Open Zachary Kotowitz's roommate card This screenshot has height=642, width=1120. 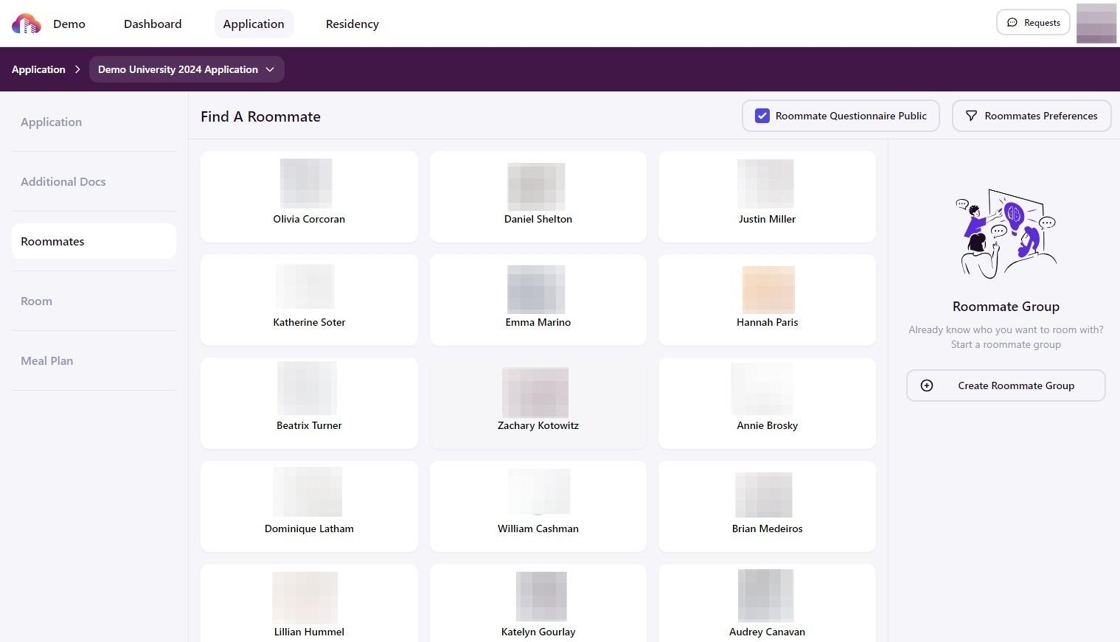538,404
